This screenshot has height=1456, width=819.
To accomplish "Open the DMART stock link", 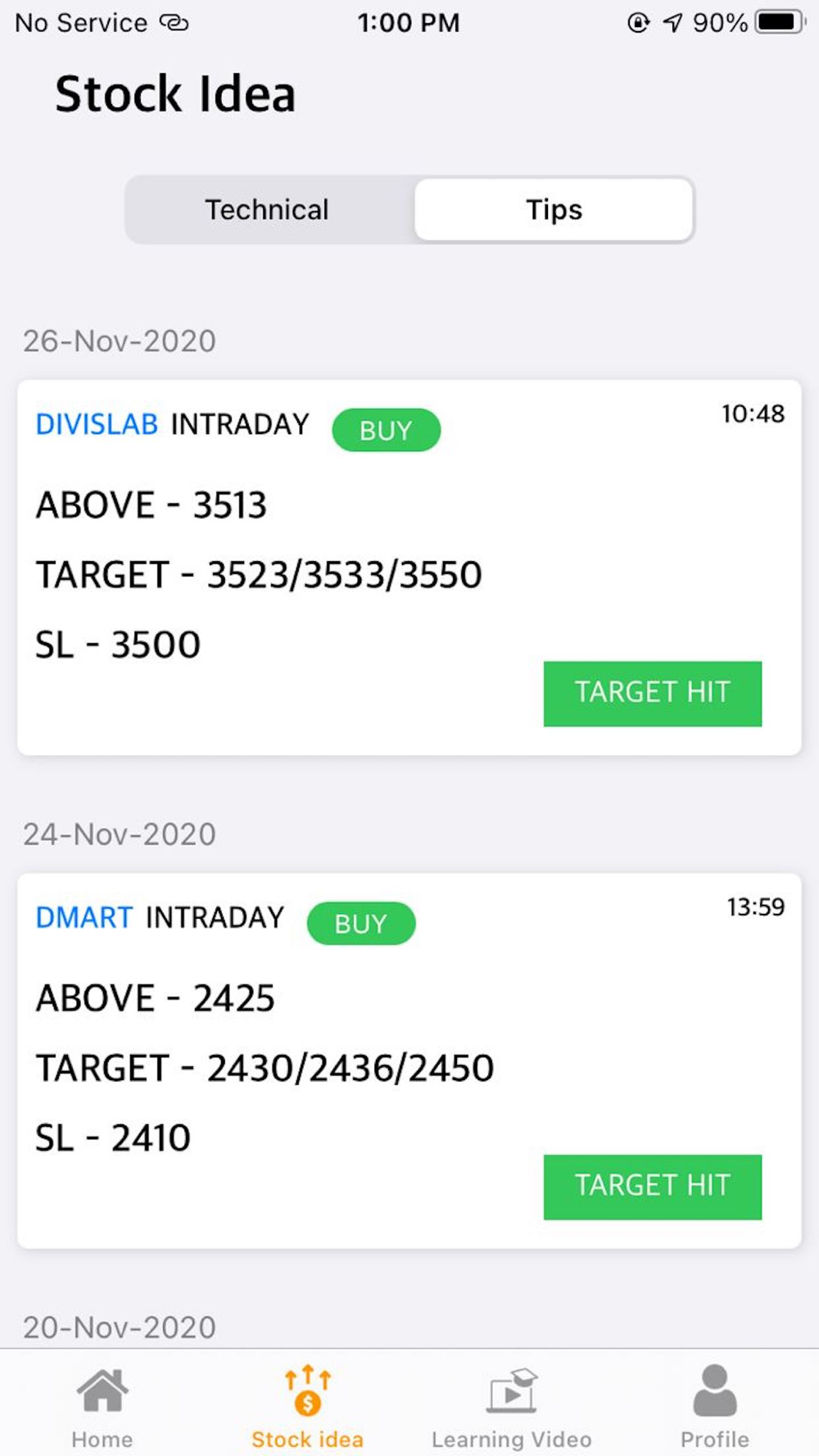I will pyautogui.click(x=84, y=917).
